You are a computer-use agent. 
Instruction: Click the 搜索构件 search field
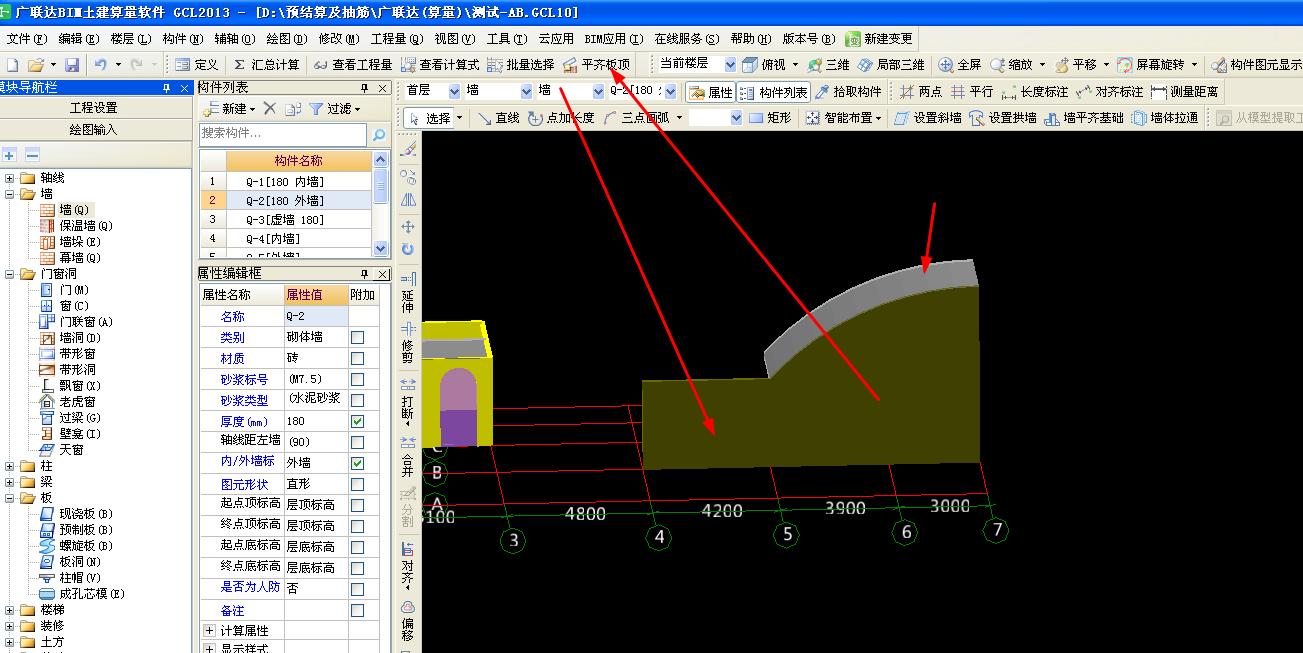284,134
